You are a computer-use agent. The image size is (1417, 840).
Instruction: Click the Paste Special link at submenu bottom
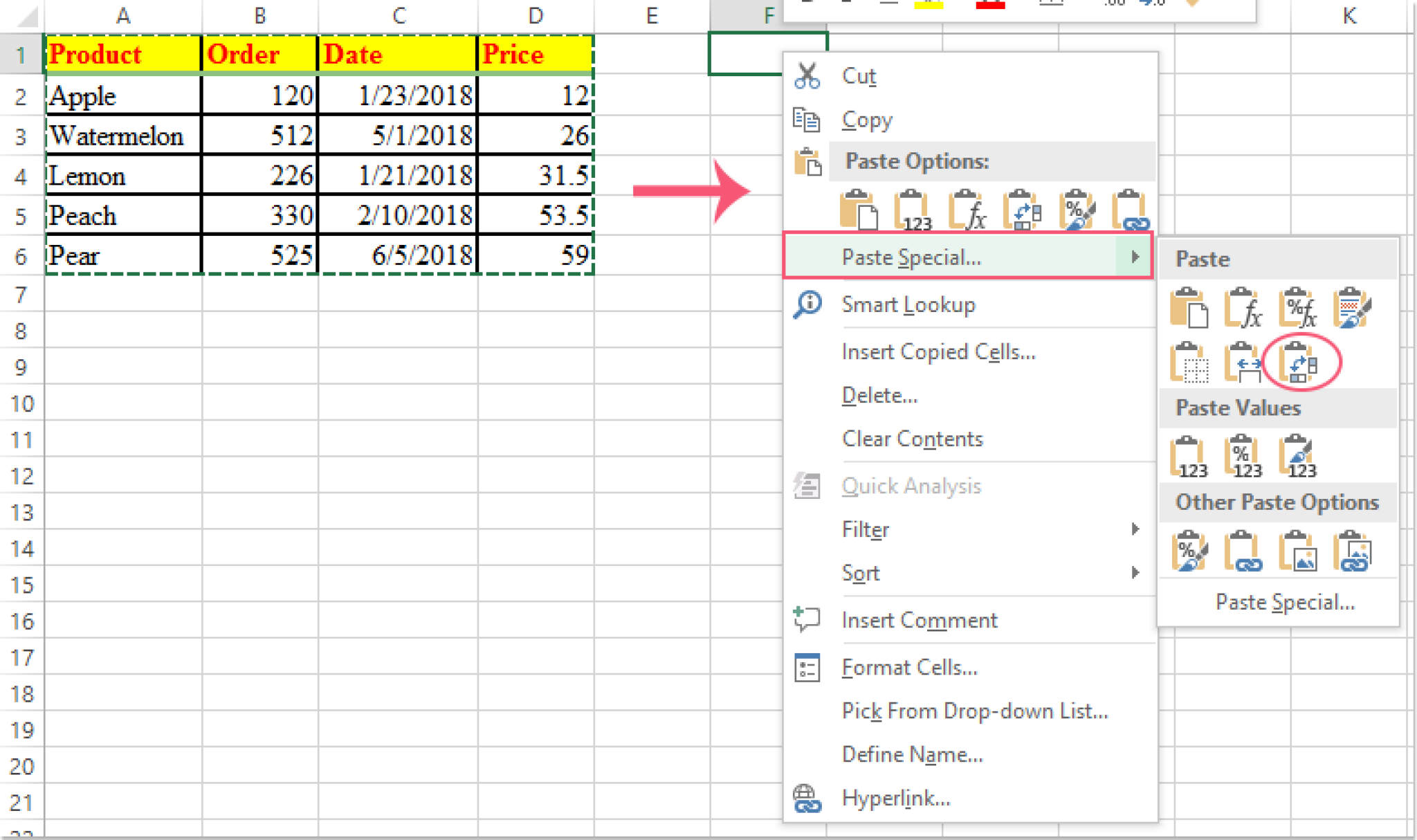(x=1285, y=602)
